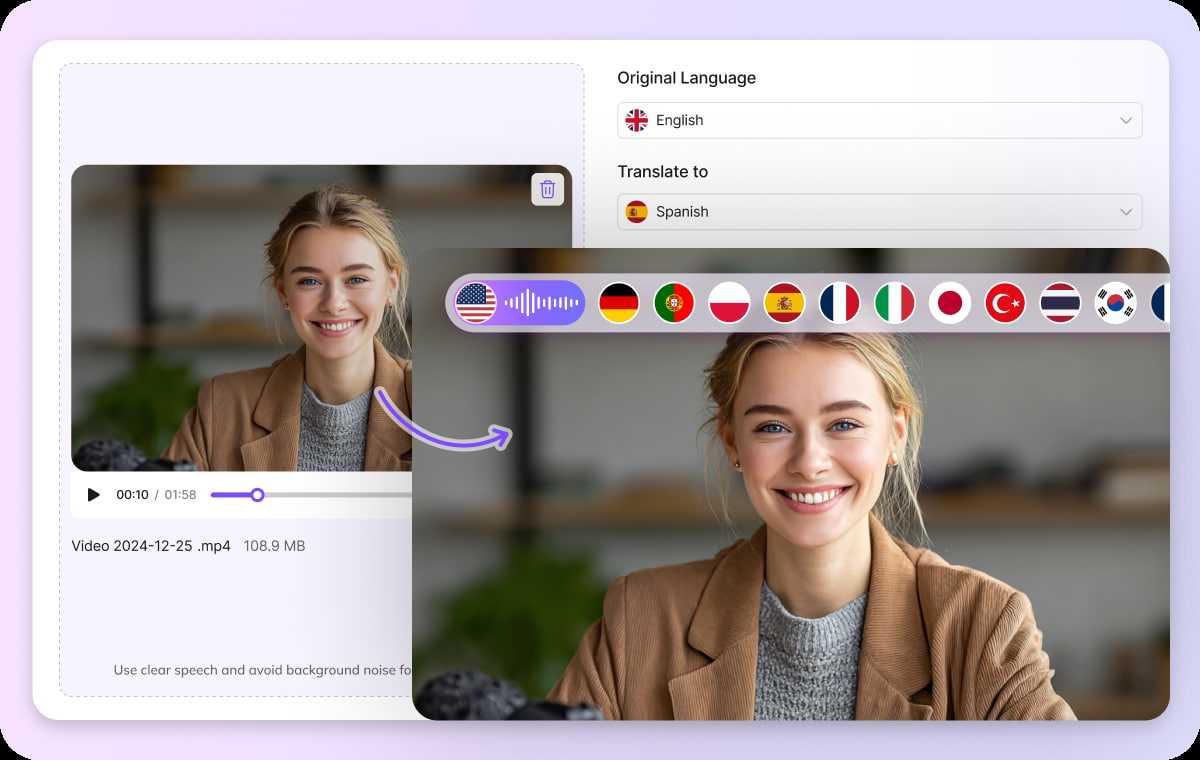Click the total duration 01:58
1200x760 pixels.
180,495
